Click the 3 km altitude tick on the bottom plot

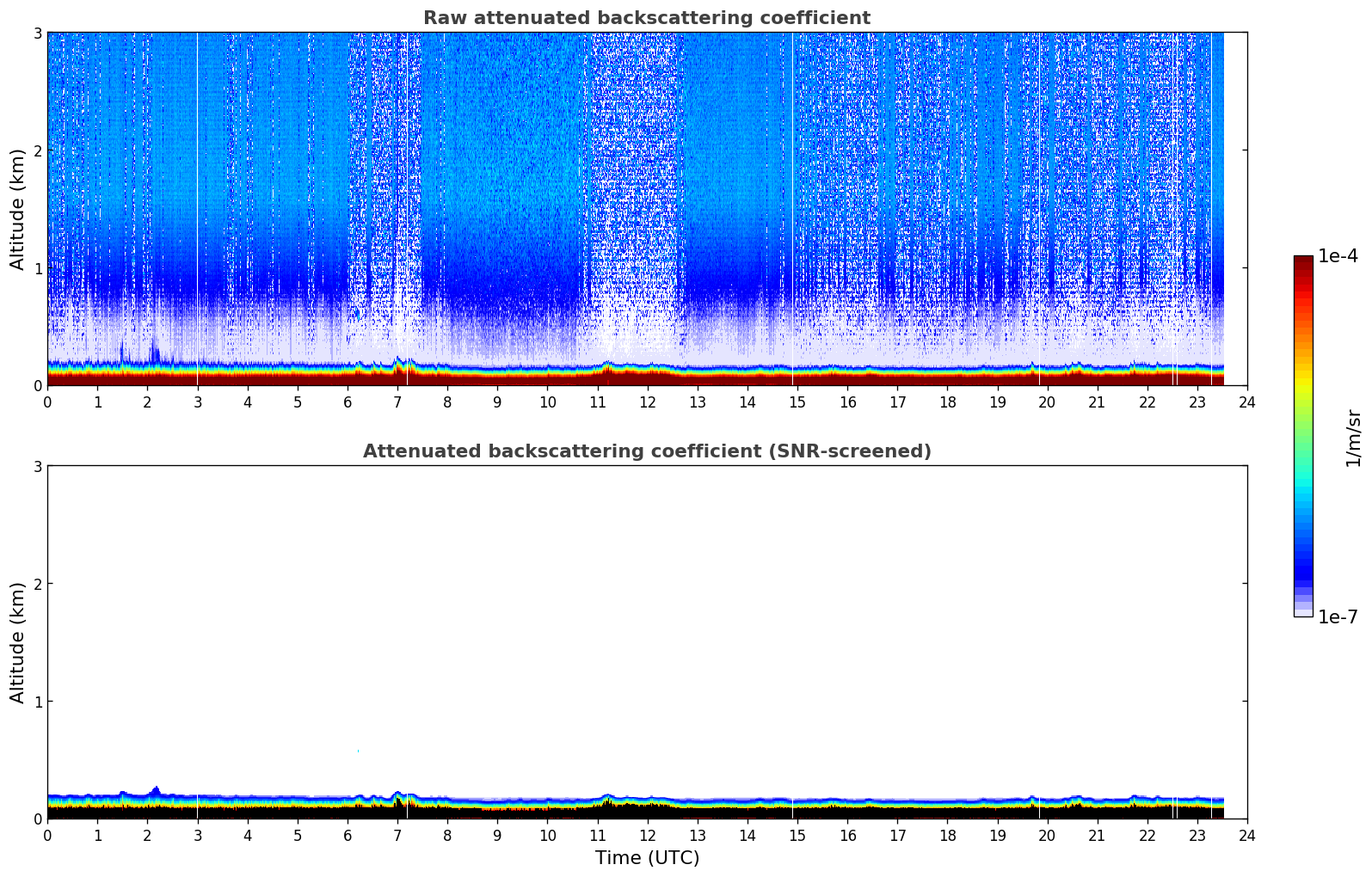36,466
